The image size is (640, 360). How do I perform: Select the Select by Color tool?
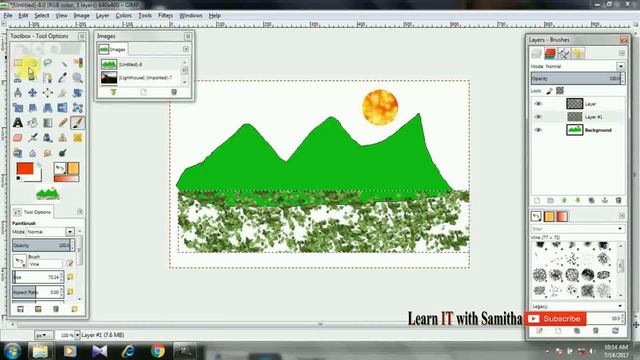click(x=78, y=62)
